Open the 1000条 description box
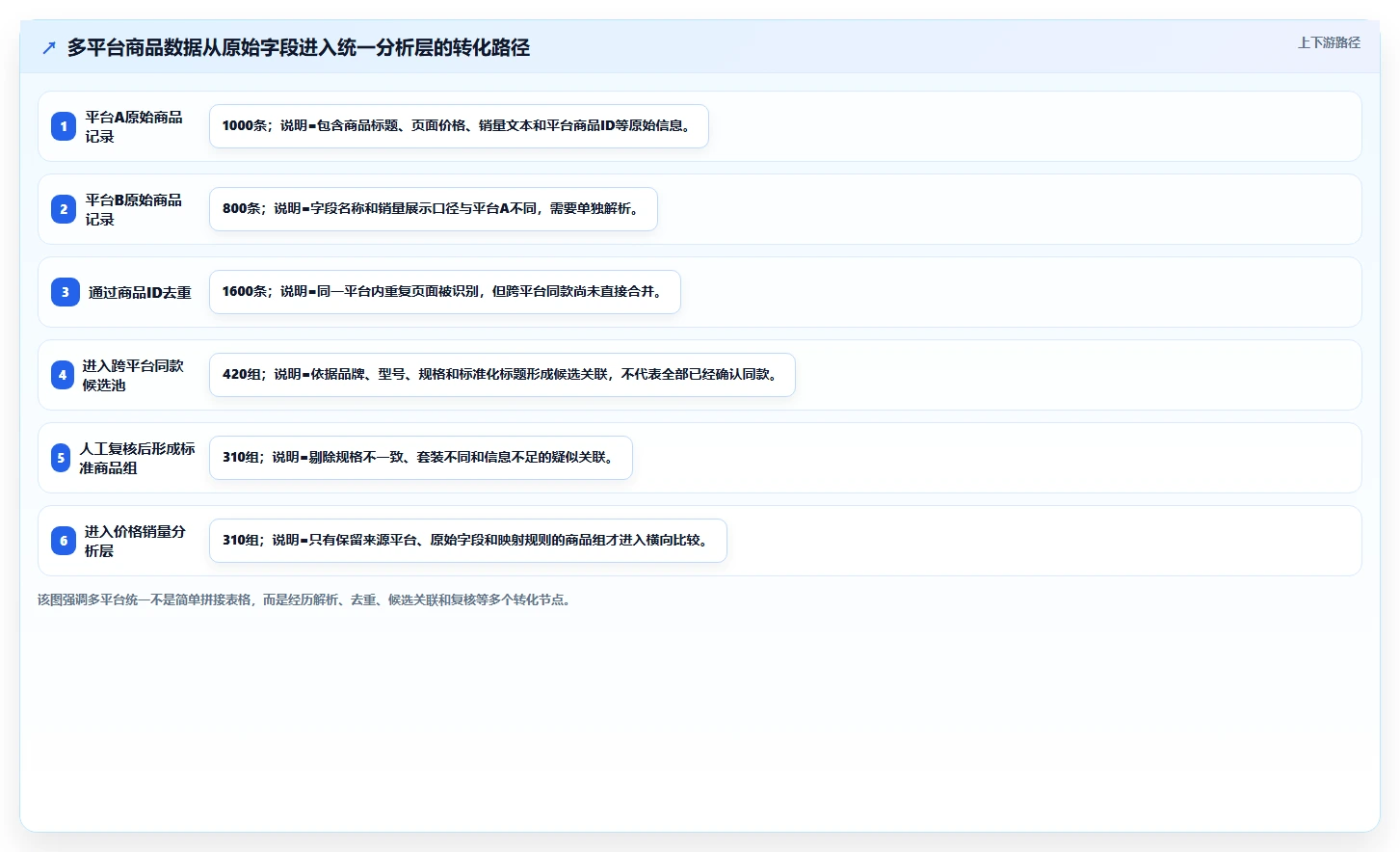This screenshot has width=1400, height=852. [459, 126]
